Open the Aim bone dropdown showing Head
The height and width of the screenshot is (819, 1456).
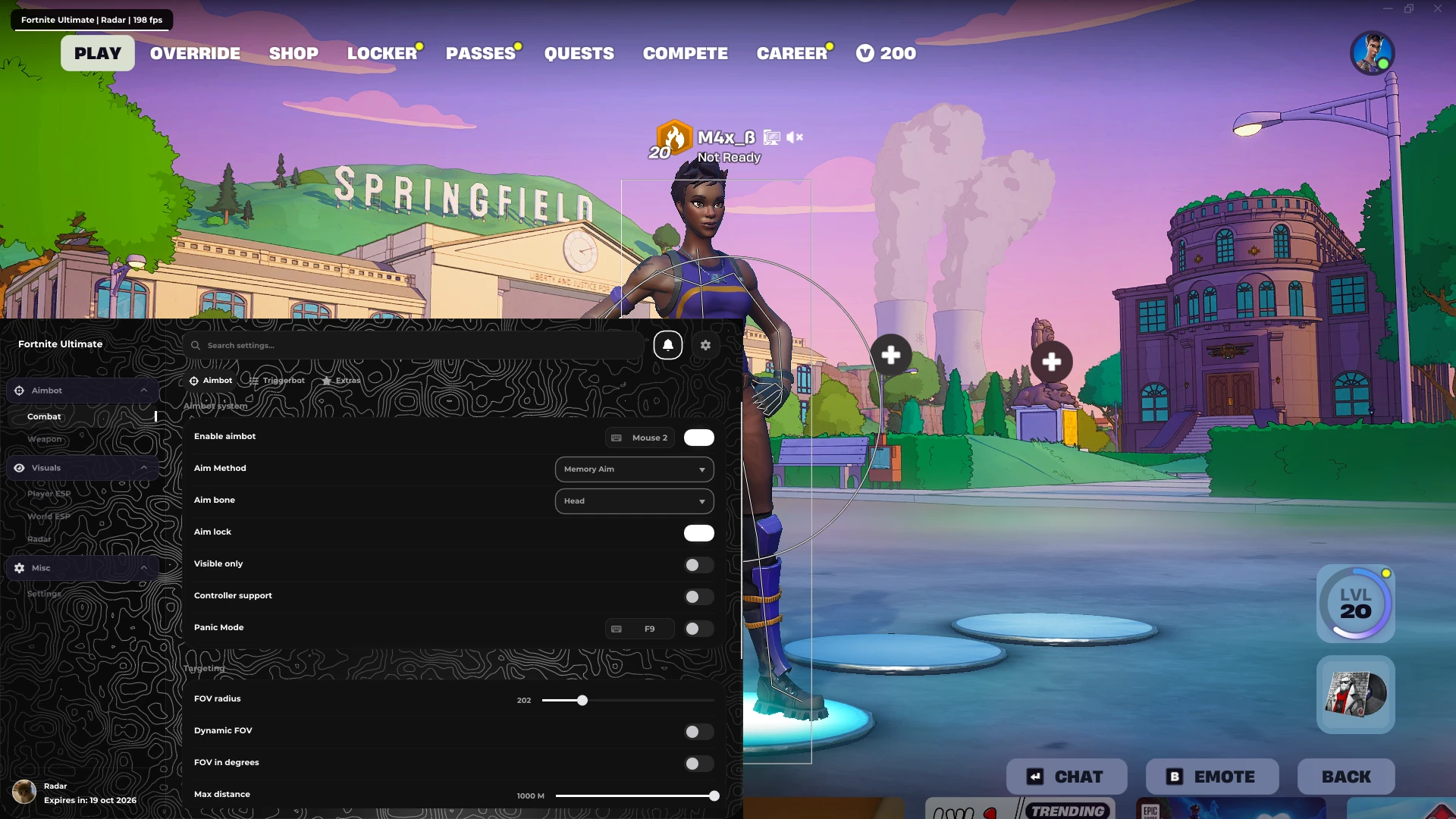634,501
